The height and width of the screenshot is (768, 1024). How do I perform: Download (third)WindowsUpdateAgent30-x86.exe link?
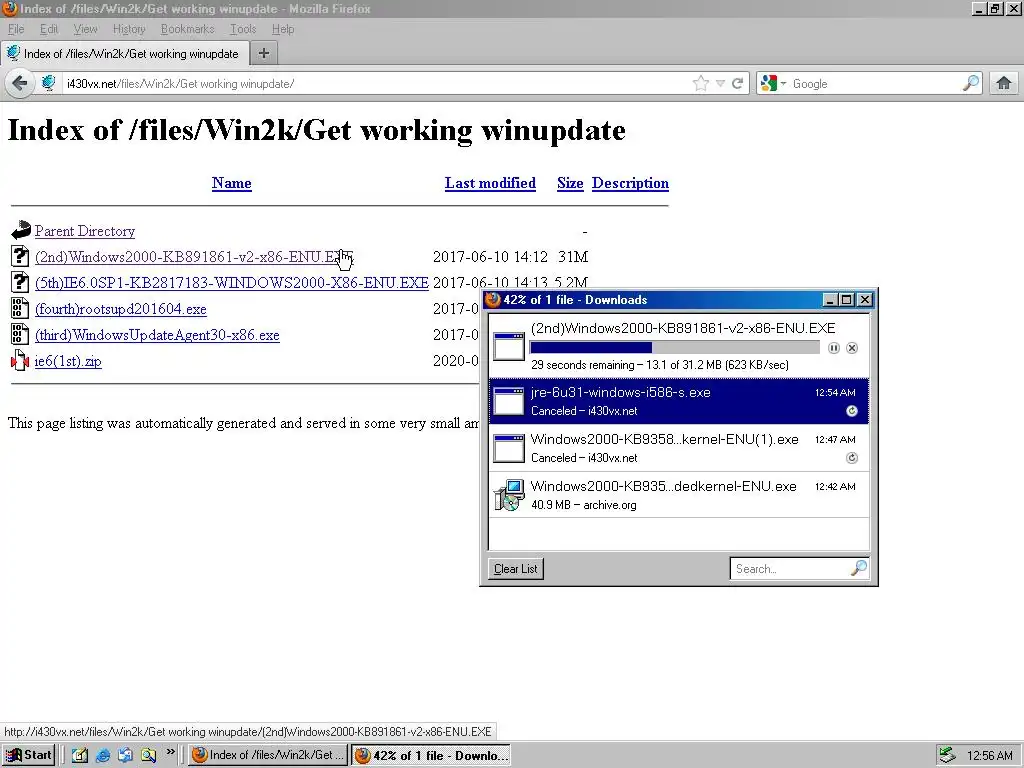coord(157,335)
